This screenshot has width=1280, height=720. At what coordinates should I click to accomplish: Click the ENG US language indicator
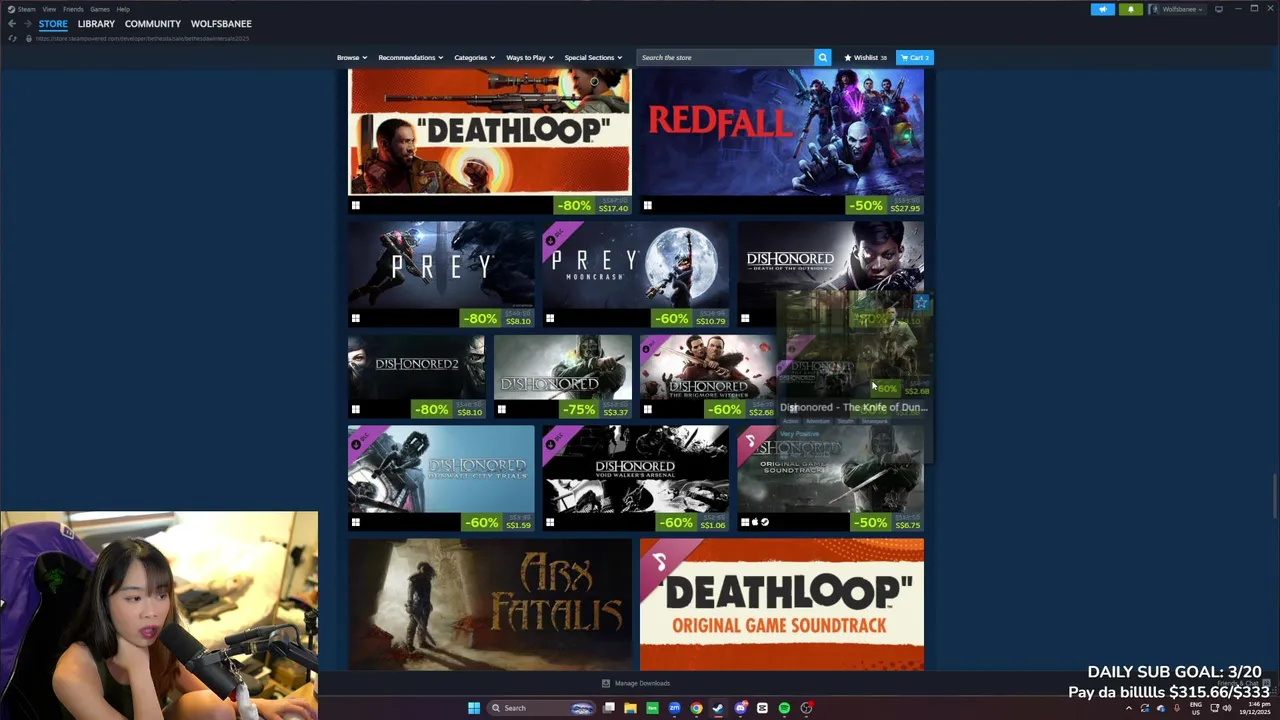pyautogui.click(x=1196, y=708)
